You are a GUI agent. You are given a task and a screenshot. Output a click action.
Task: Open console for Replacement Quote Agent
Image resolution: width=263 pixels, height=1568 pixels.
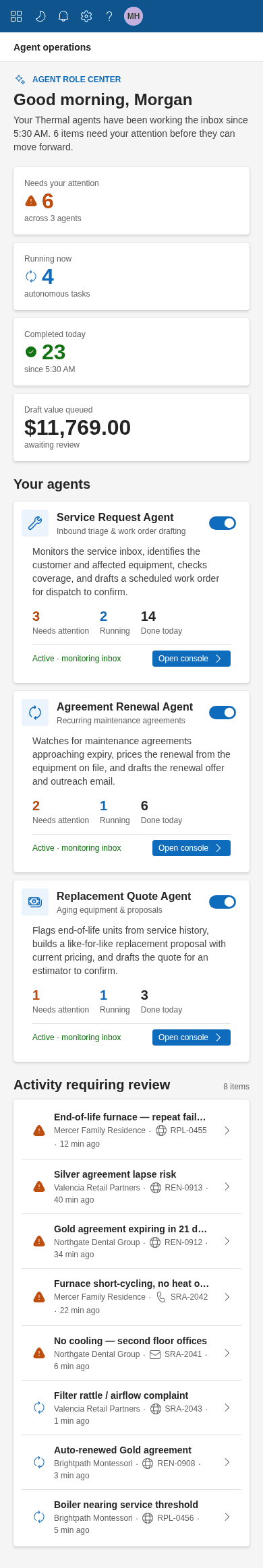pos(192,1037)
